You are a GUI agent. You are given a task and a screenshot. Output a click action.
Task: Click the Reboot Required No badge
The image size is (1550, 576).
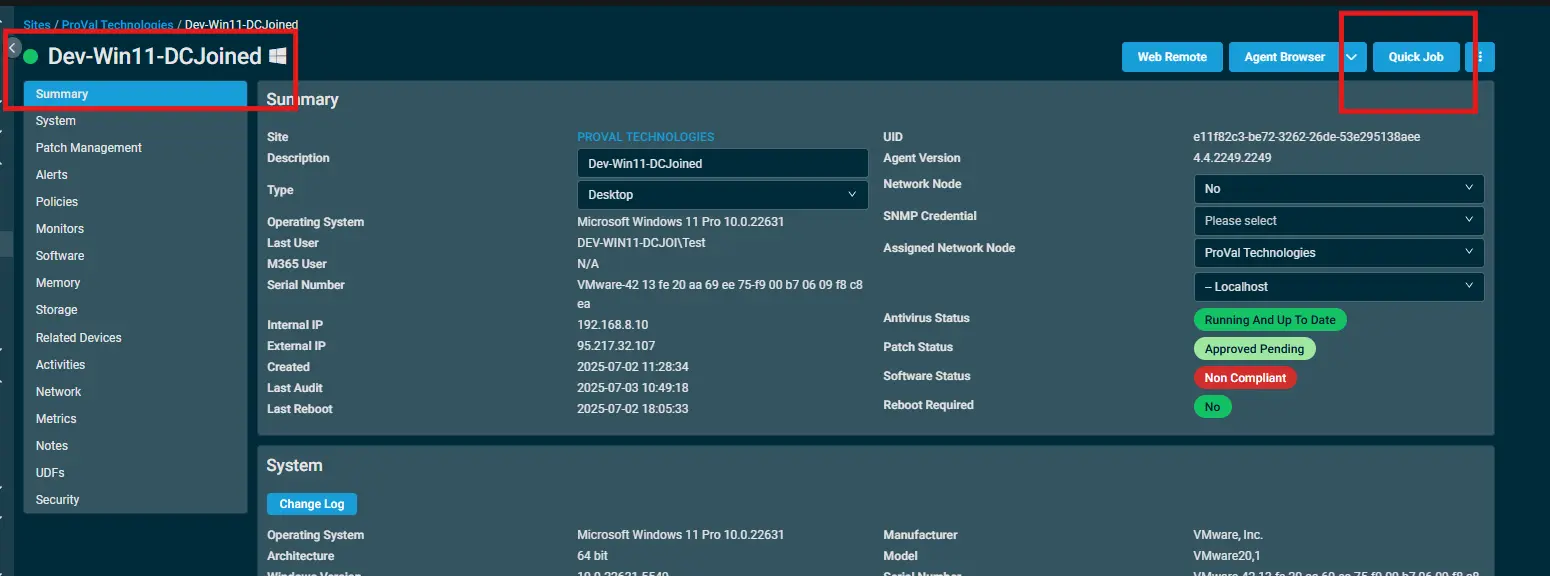pyautogui.click(x=1212, y=407)
